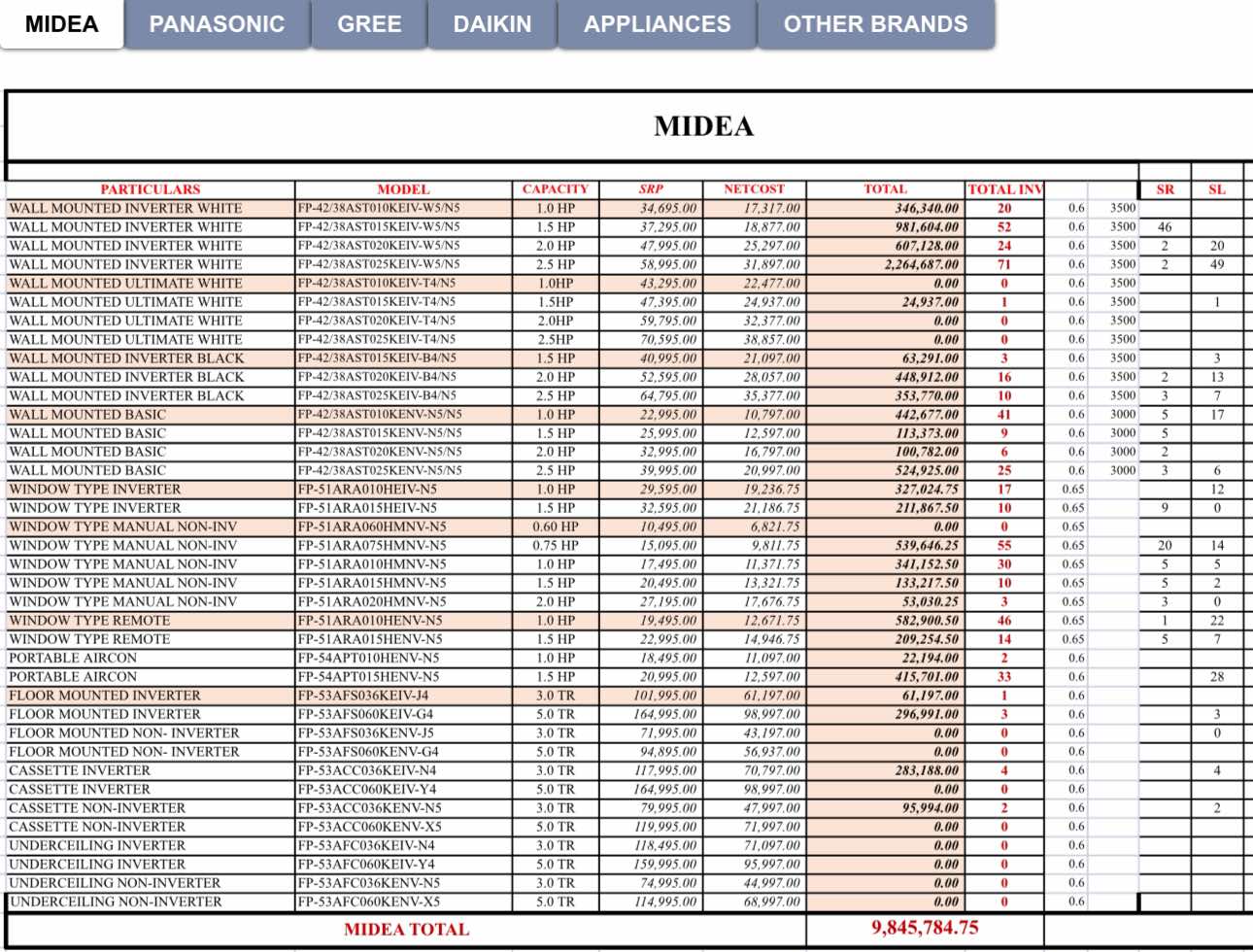Click model cell FP-53AFC036KEIV-N4
This screenshot has height=952, width=1253.
point(403,845)
